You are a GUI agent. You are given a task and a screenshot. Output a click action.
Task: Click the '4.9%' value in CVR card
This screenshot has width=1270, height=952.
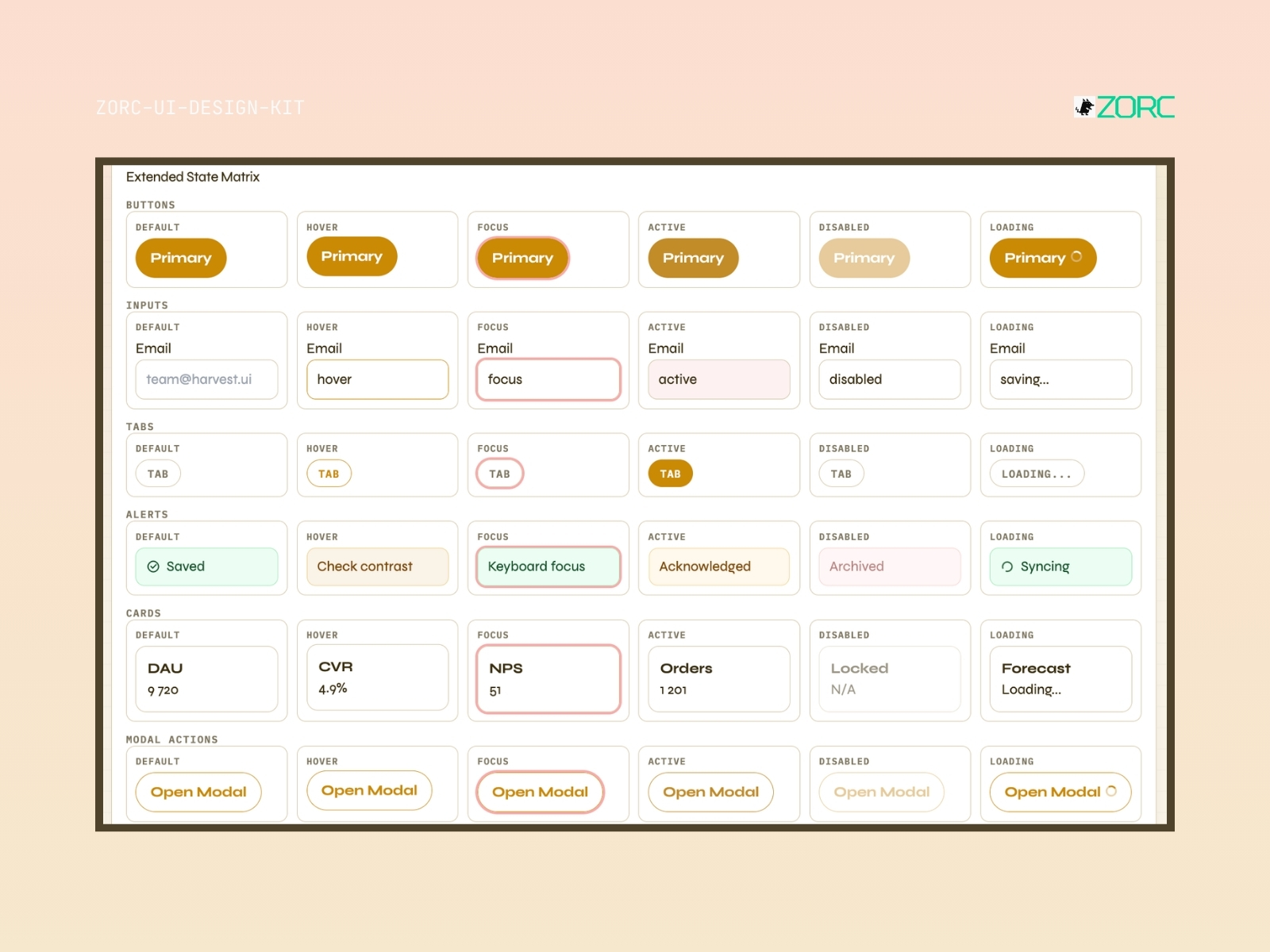pyautogui.click(x=333, y=689)
